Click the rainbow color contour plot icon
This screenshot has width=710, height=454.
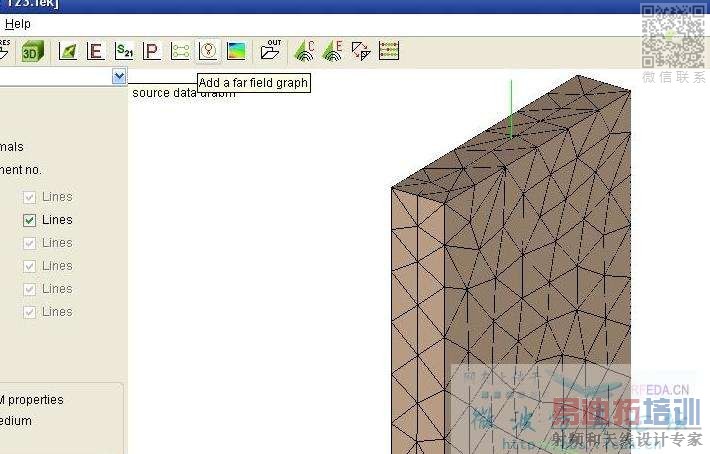[x=236, y=51]
